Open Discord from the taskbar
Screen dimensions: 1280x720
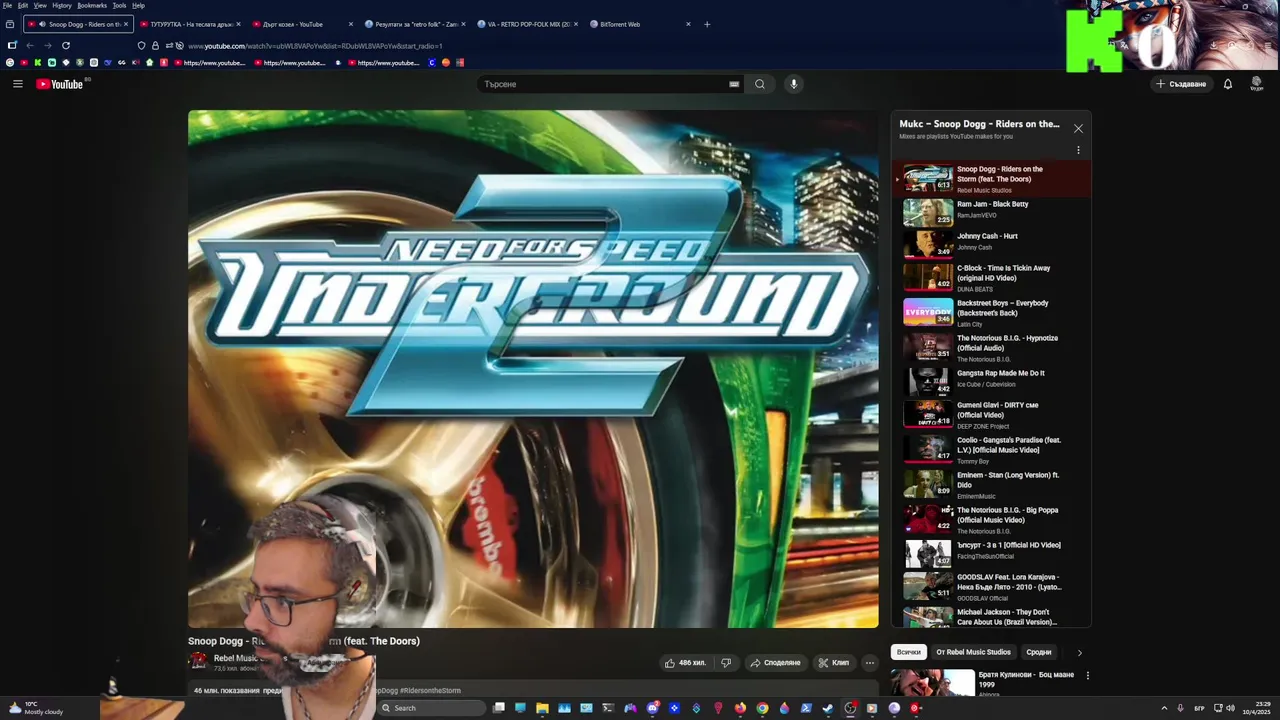(x=652, y=708)
